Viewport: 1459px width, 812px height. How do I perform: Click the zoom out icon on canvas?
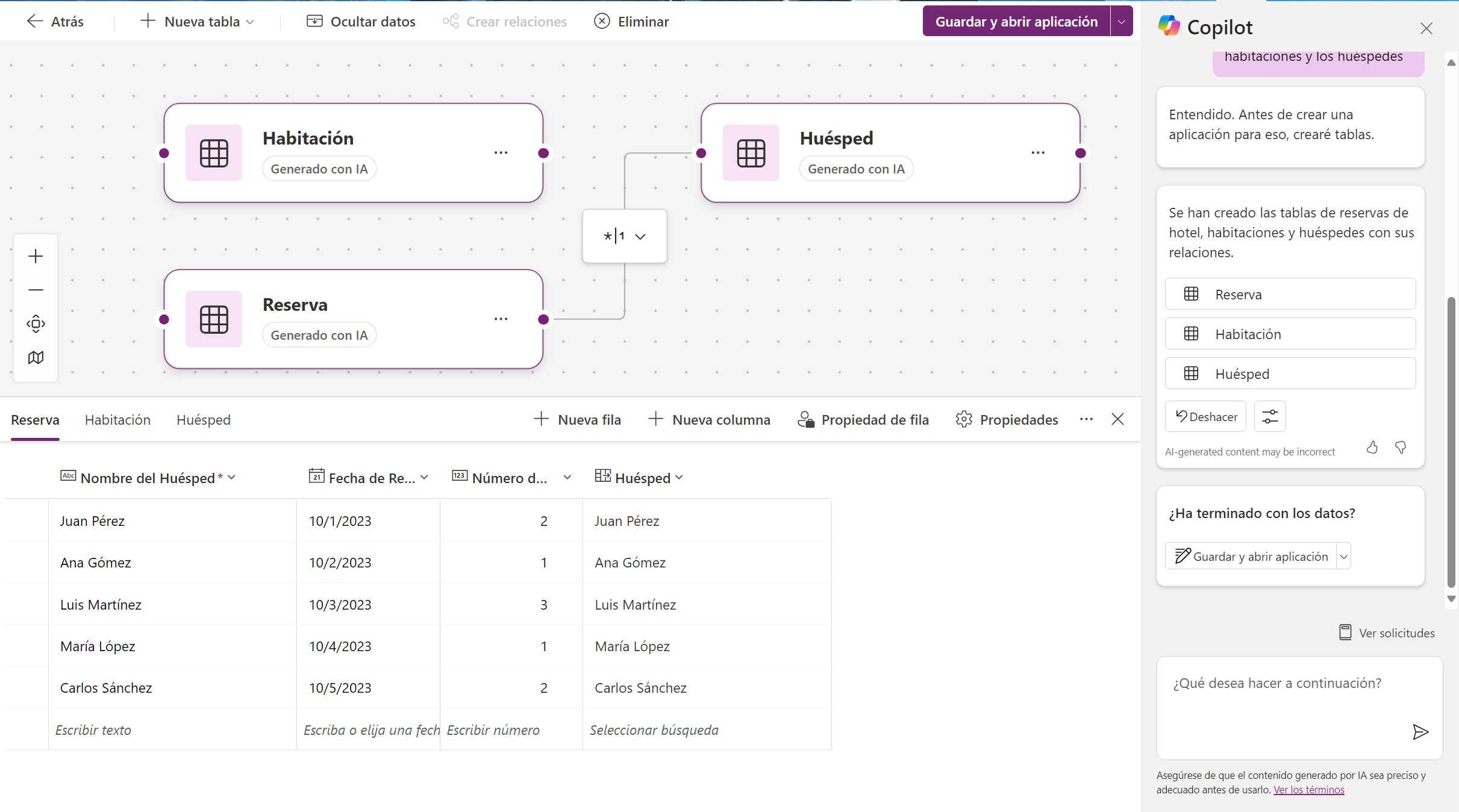[x=35, y=290]
